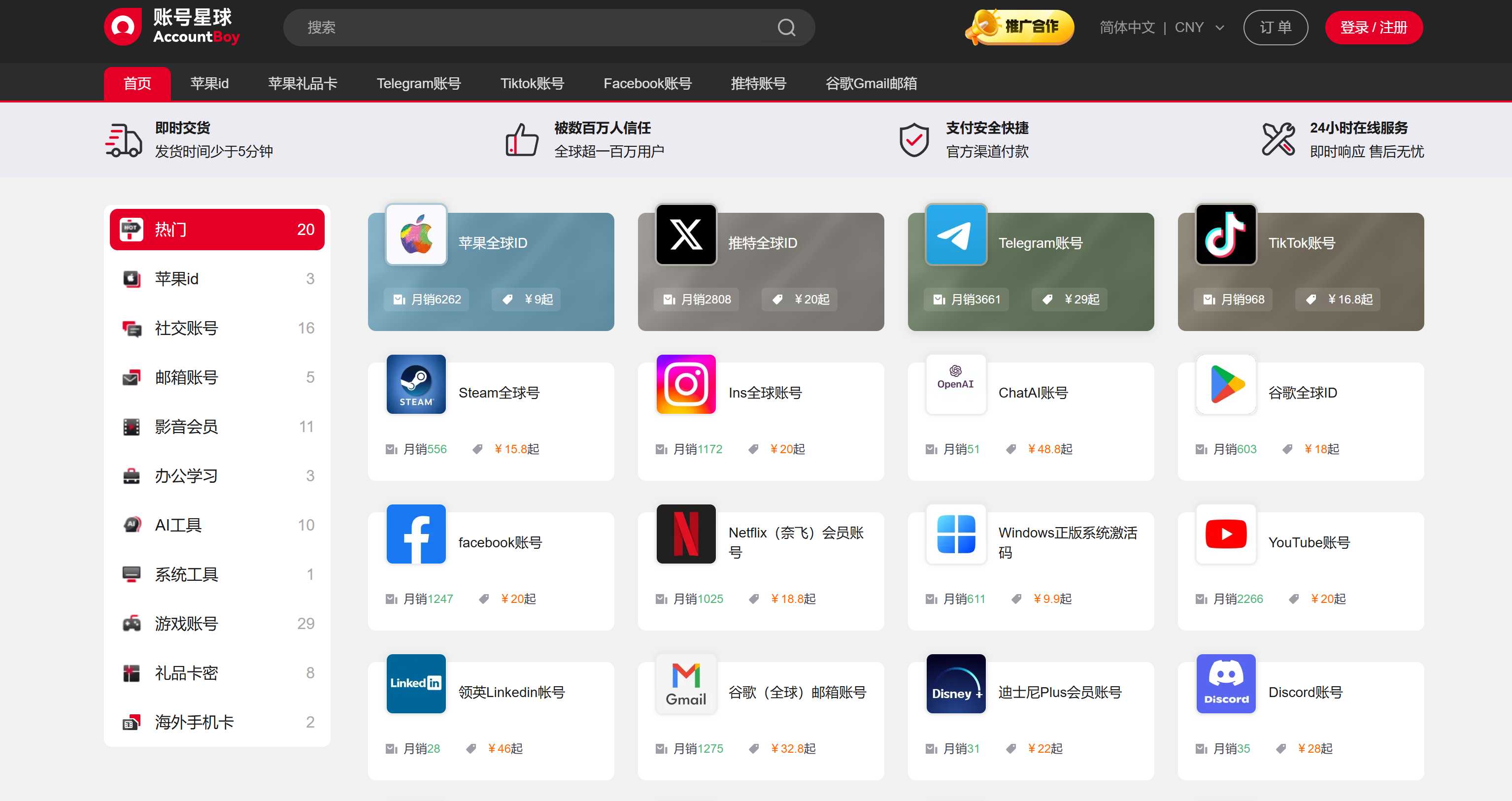The image size is (1512, 801).
Task: Open the 谷歌Gmail邮箱 tab
Action: (x=871, y=83)
